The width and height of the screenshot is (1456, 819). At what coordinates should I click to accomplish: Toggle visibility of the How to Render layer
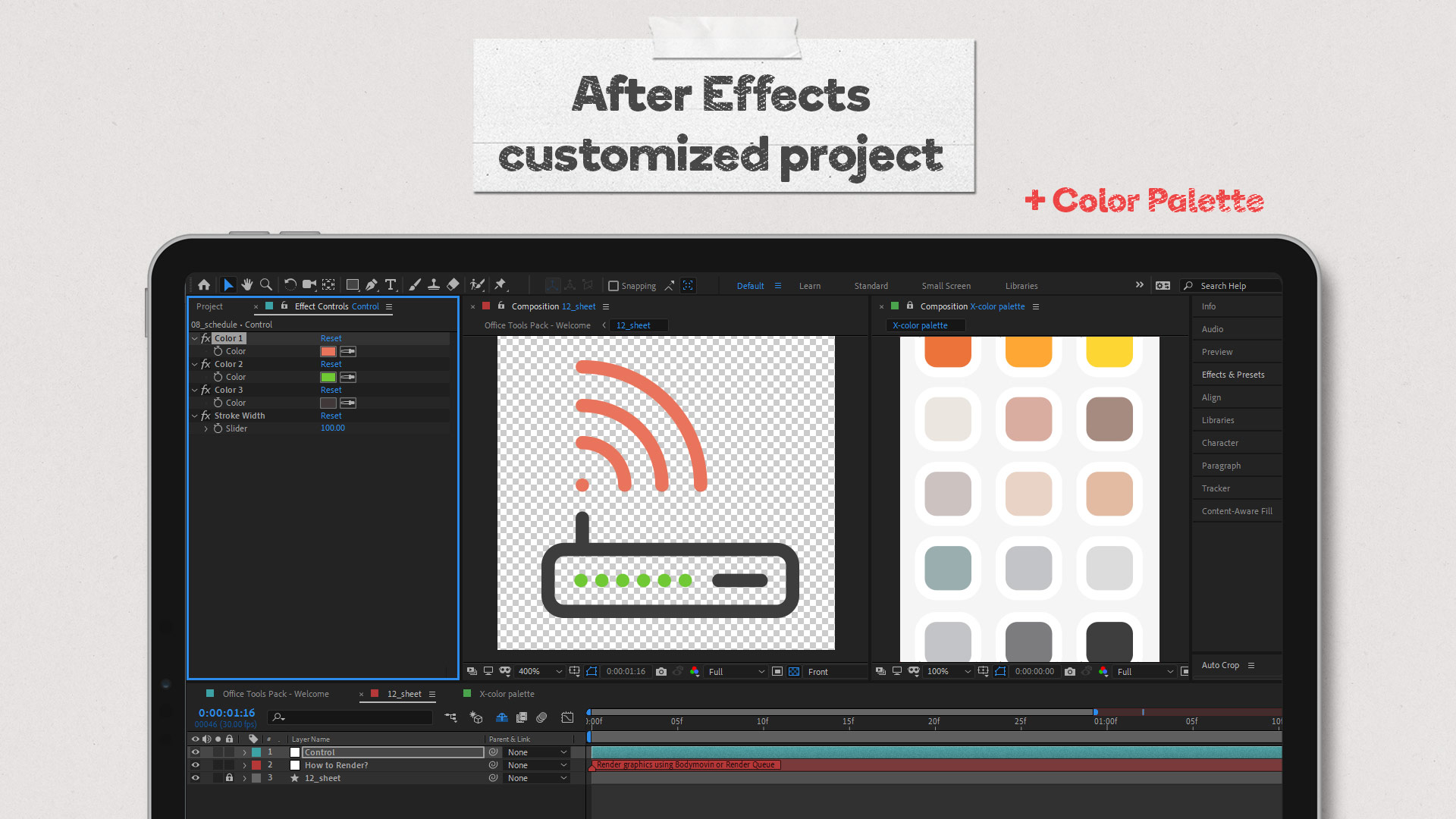coord(196,765)
